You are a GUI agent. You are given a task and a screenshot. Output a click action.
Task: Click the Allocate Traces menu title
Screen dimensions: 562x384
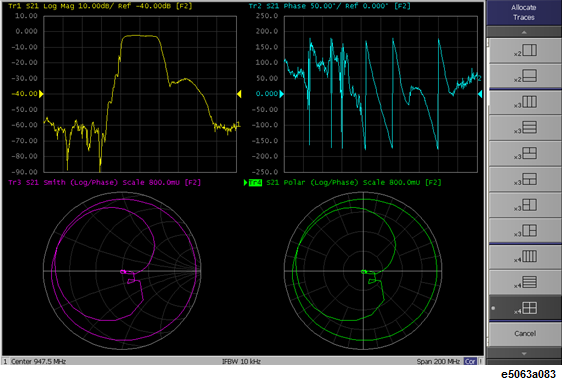[524, 13]
